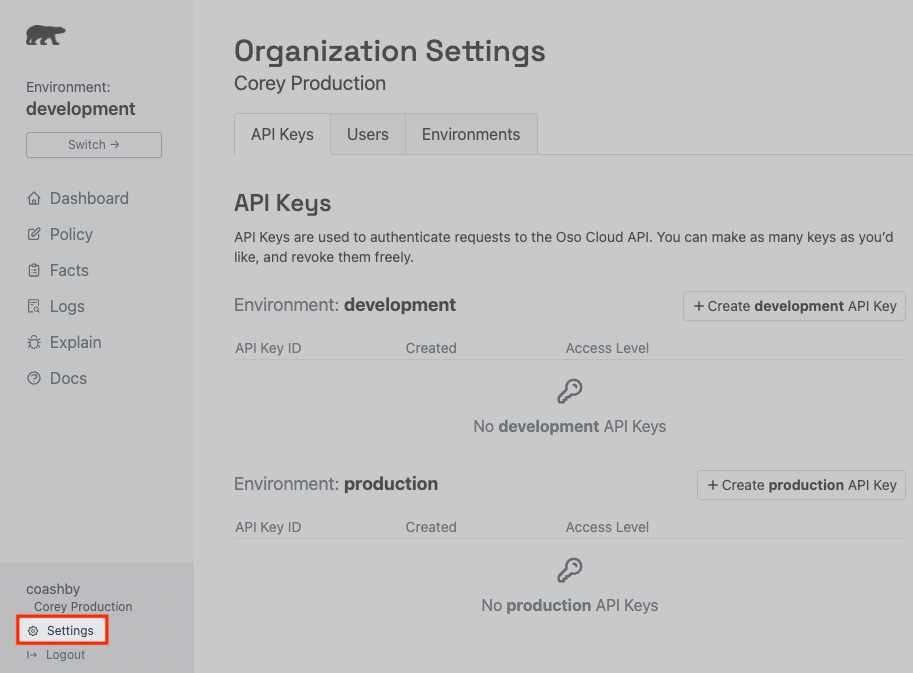Click the development key placeholder icon
Viewport: 913px width, 673px height.
[570, 391]
